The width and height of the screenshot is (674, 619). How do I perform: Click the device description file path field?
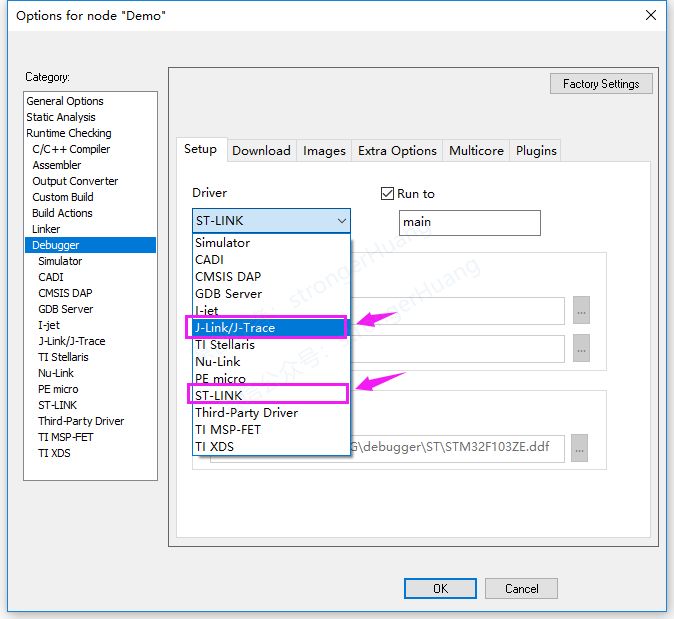456,448
